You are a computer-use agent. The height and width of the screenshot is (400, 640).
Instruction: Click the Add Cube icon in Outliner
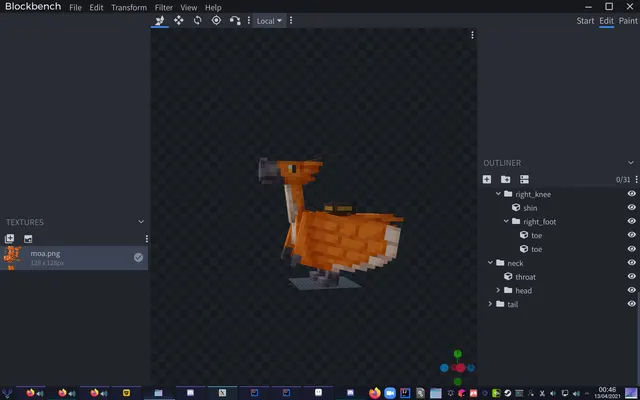487,179
